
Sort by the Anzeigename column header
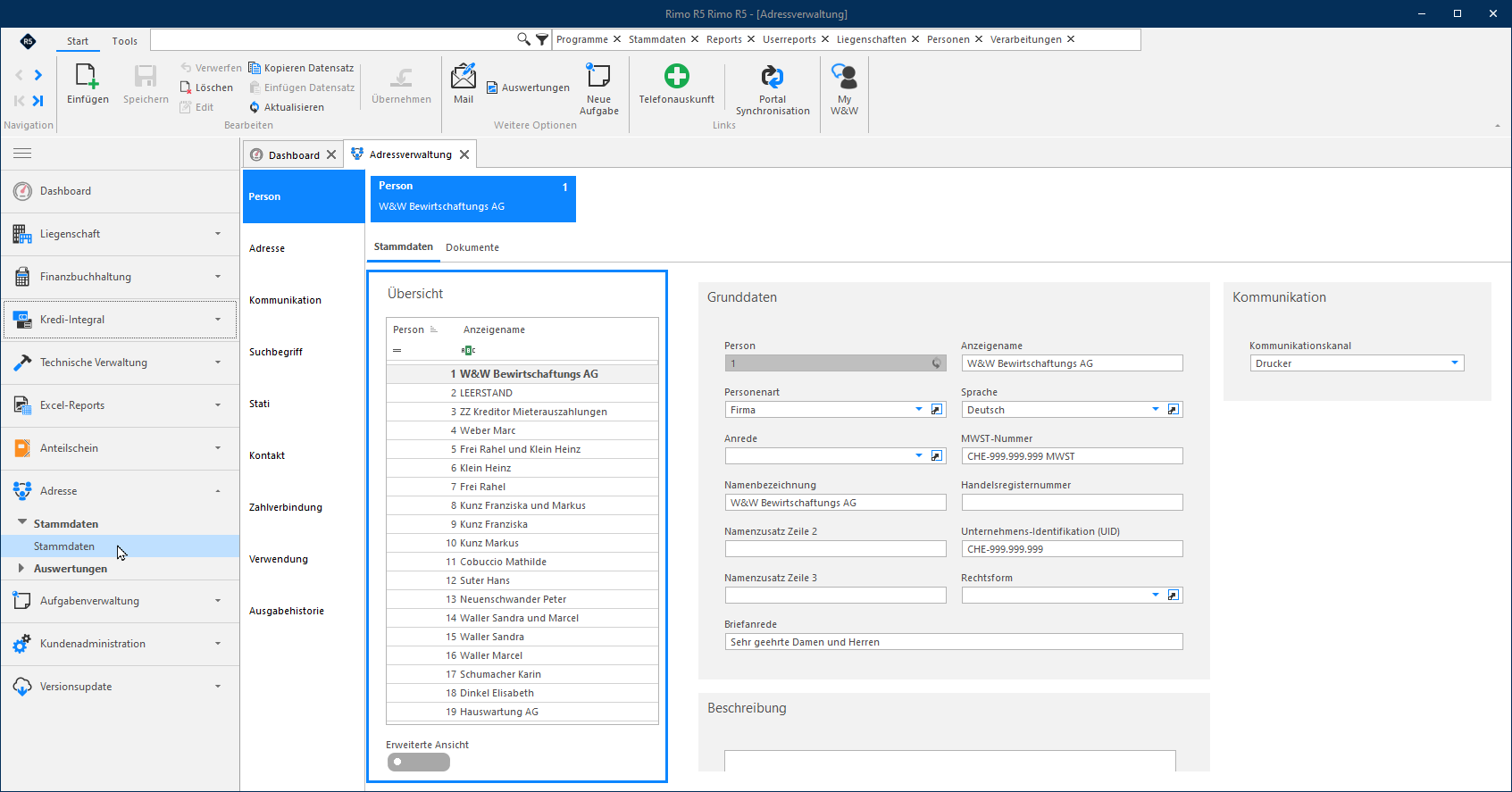point(494,329)
